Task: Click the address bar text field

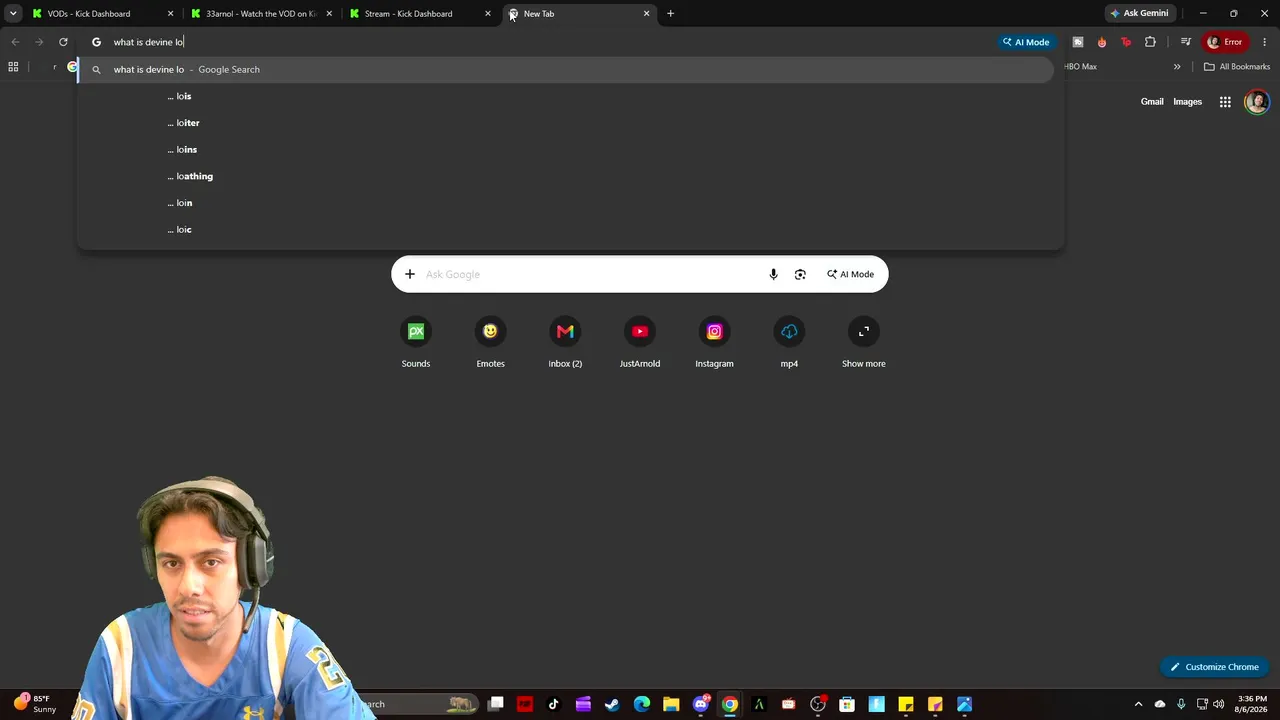Action: (x=550, y=42)
